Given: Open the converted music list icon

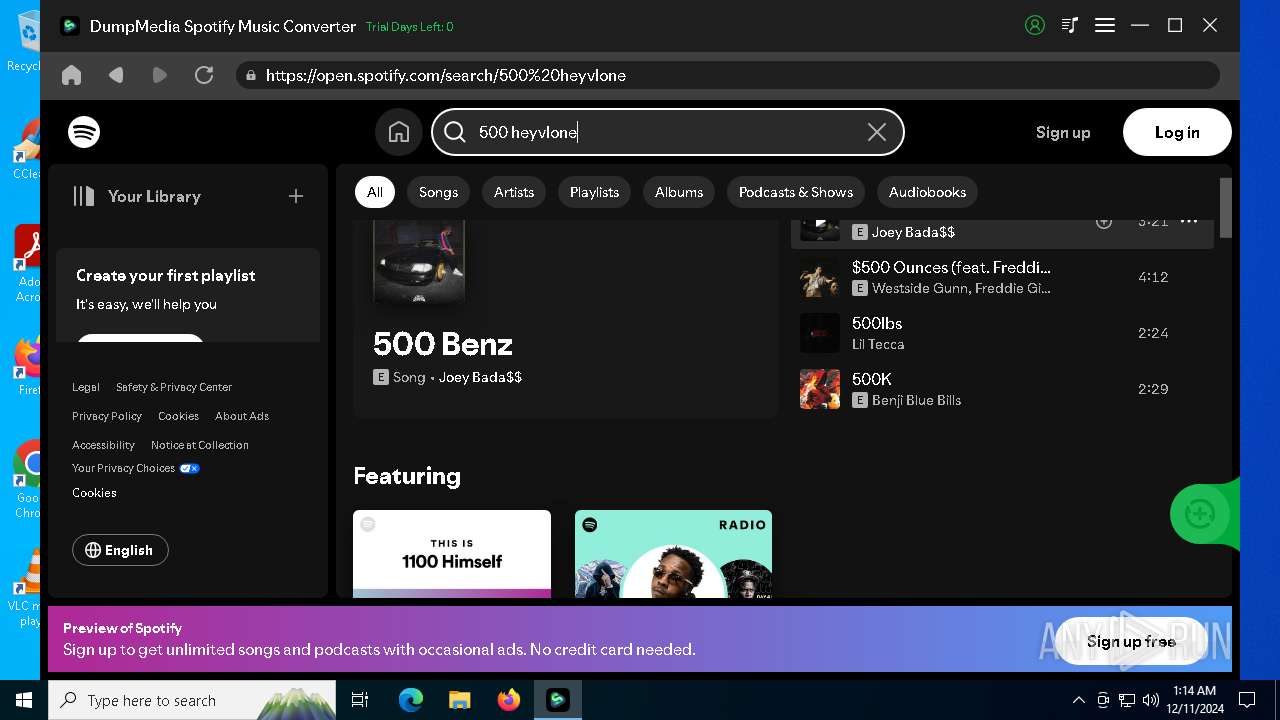Looking at the screenshot, I should (1070, 26).
